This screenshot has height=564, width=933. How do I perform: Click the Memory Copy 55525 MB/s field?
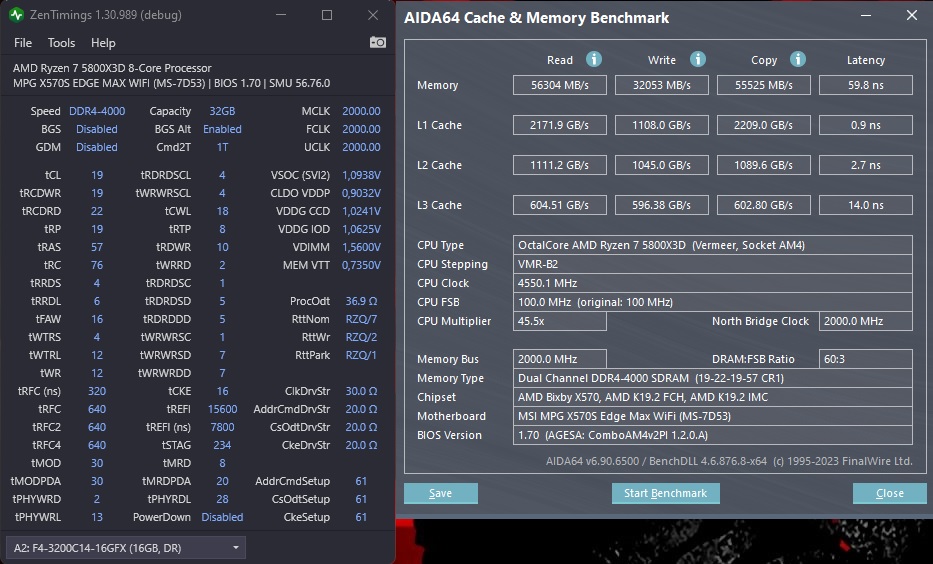pyautogui.click(x=763, y=85)
